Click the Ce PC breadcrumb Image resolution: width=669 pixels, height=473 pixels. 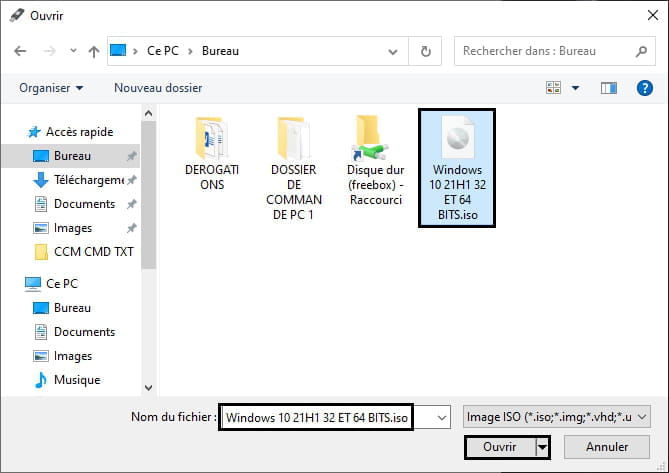tap(163, 51)
